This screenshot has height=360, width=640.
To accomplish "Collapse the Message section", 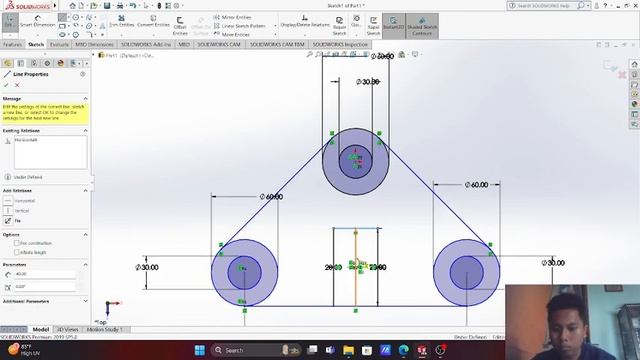I will tap(85, 99).
